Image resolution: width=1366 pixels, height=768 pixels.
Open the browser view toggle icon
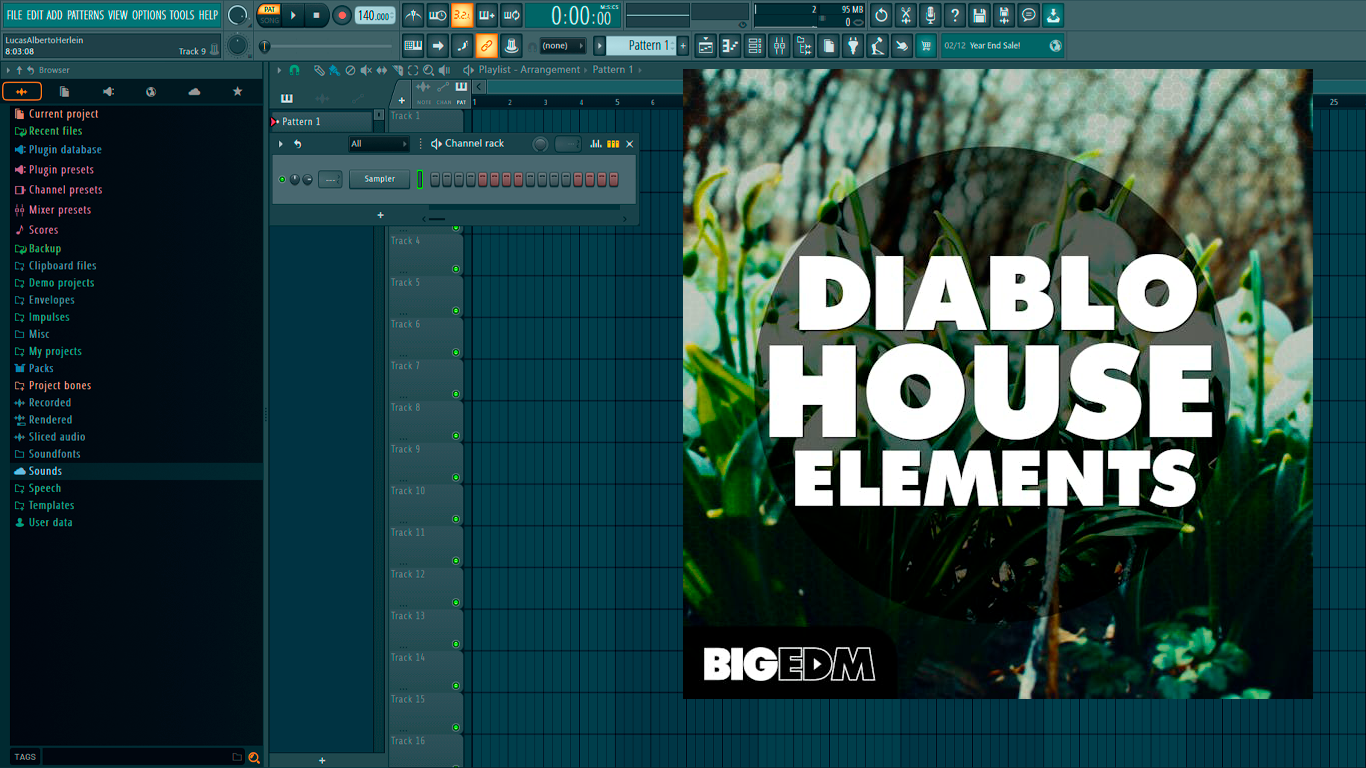point(804,45)
